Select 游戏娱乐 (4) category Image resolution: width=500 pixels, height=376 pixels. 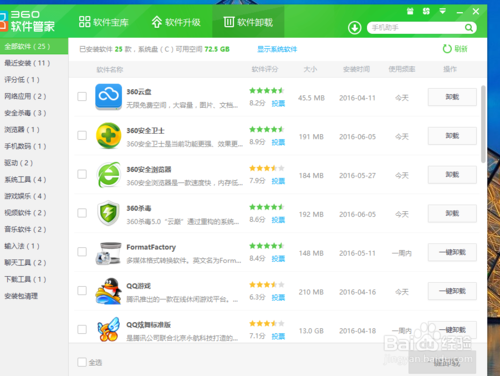pos(34,196)
